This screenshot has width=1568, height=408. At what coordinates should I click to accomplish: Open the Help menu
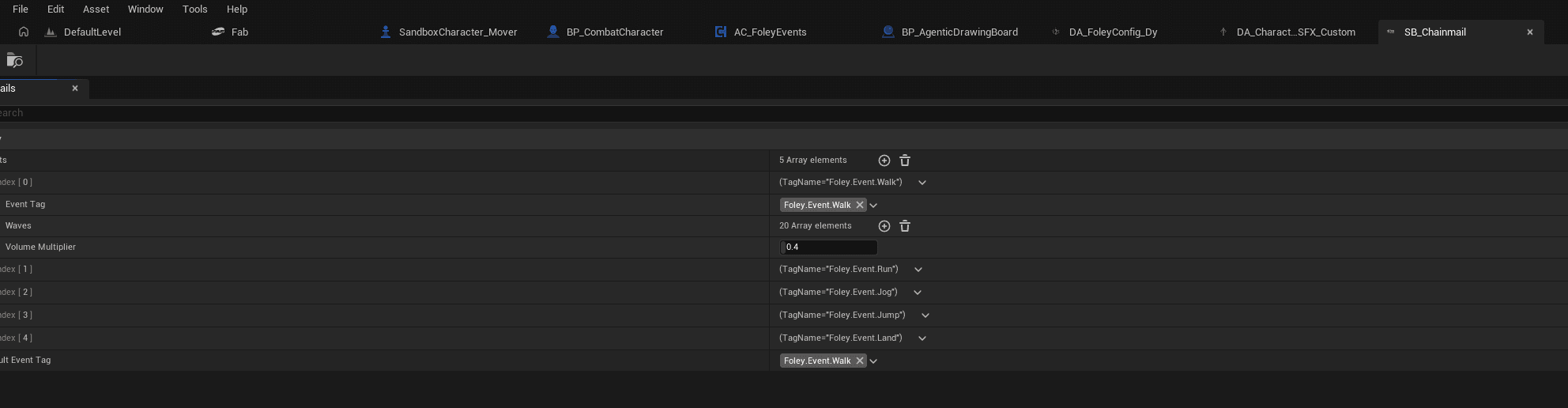pos(237,9)
